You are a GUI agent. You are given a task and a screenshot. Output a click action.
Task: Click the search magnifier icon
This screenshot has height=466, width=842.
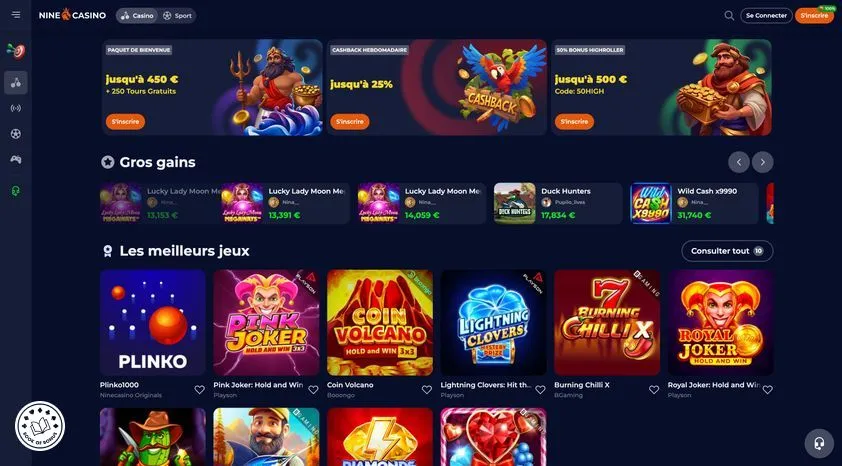[729, 16]
